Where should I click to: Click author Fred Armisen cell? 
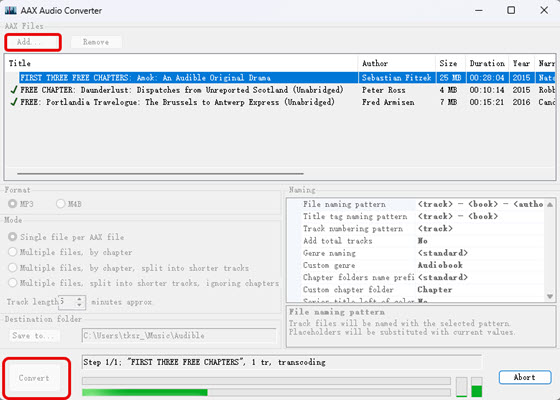coord(388,102)
